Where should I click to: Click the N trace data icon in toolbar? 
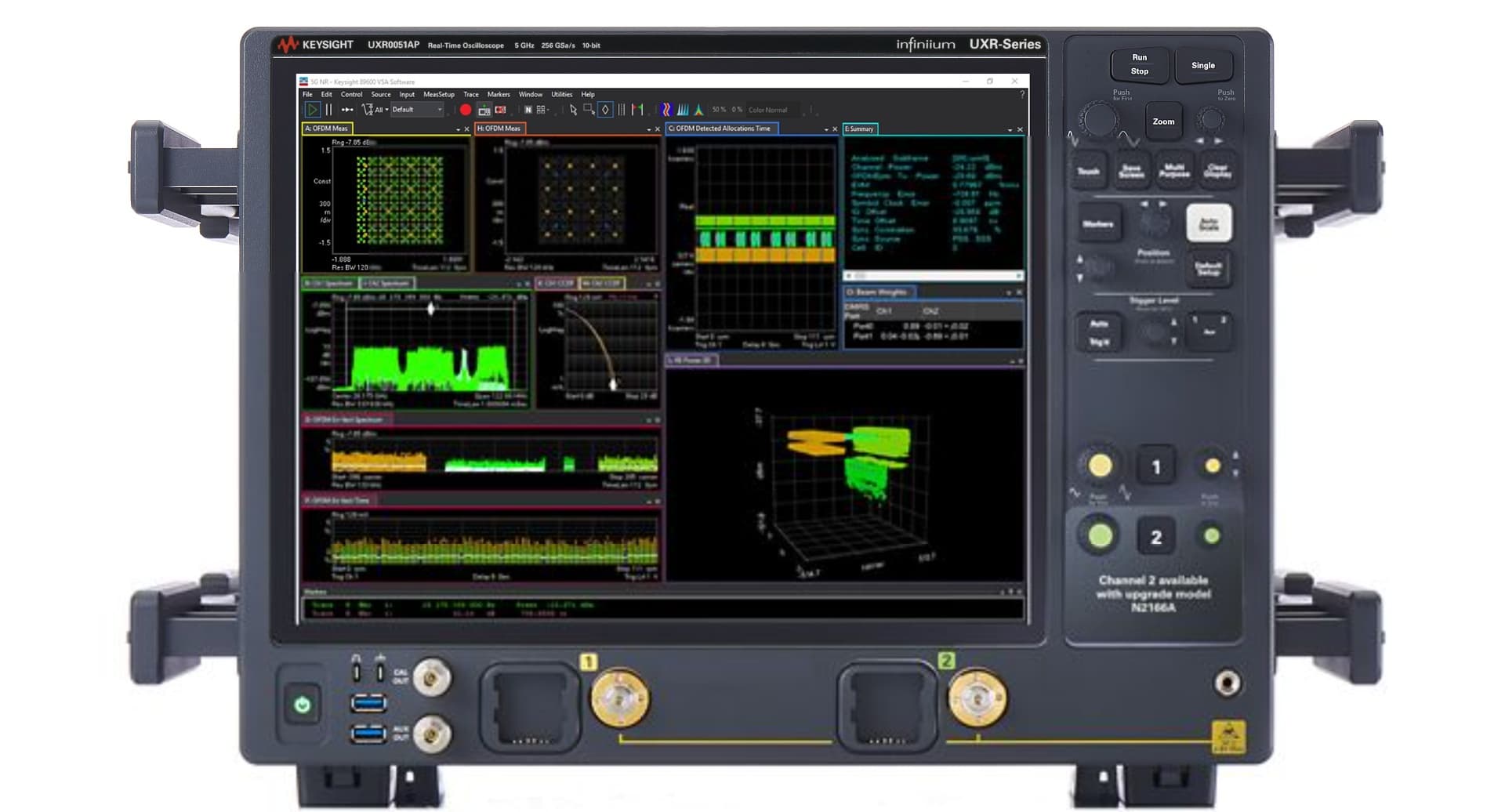[x=528, y=110]
